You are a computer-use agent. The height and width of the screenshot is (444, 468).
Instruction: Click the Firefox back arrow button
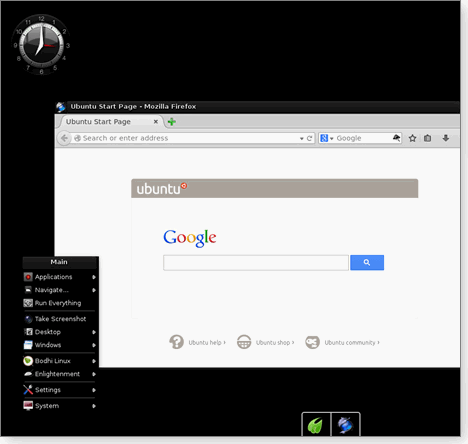(64, 138)
